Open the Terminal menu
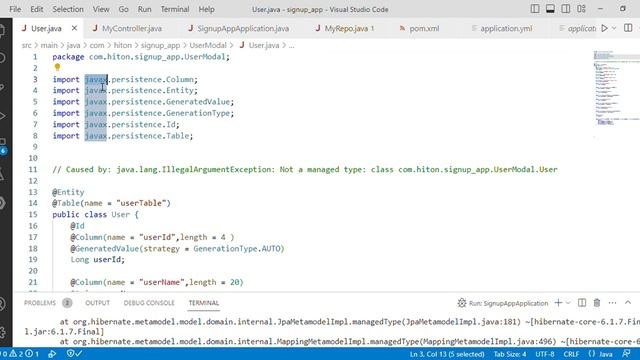640x360 pixels. [x=175, y=9]
